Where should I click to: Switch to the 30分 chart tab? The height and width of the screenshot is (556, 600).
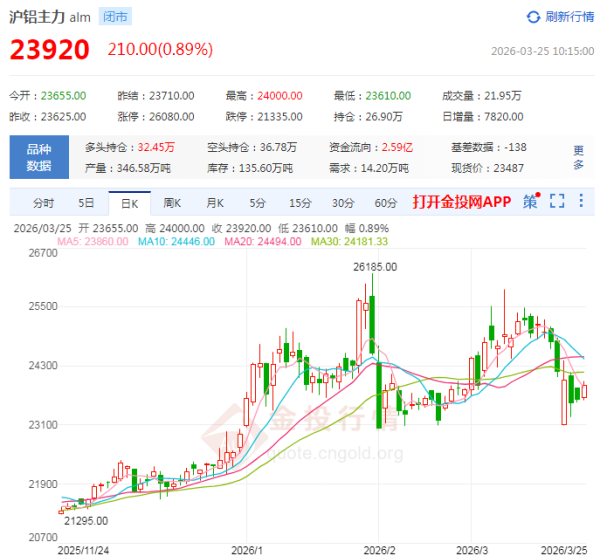click(343, 203)
